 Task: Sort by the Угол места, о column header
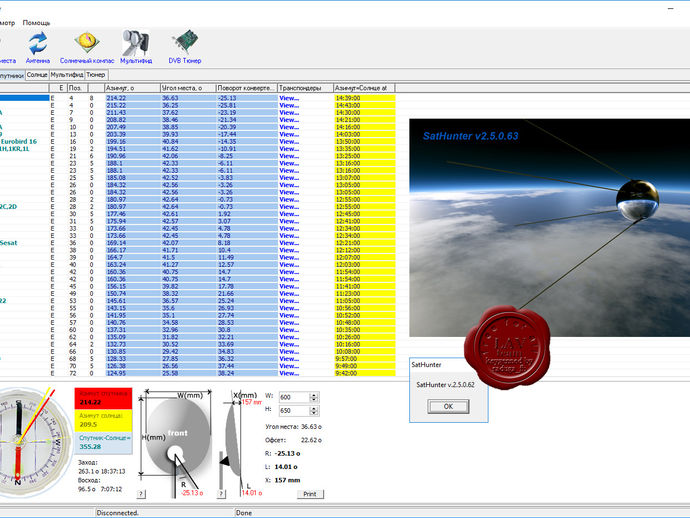click(188, 88)
